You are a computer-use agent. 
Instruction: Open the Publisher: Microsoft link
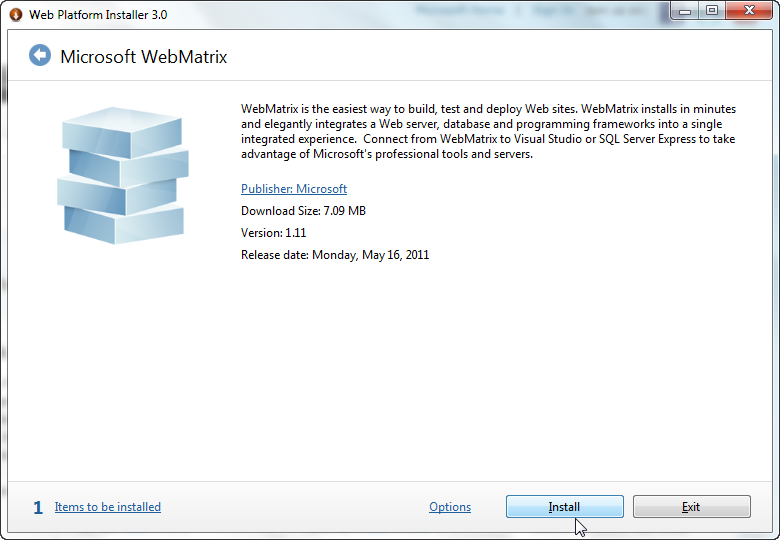click(x=293, y=189)
